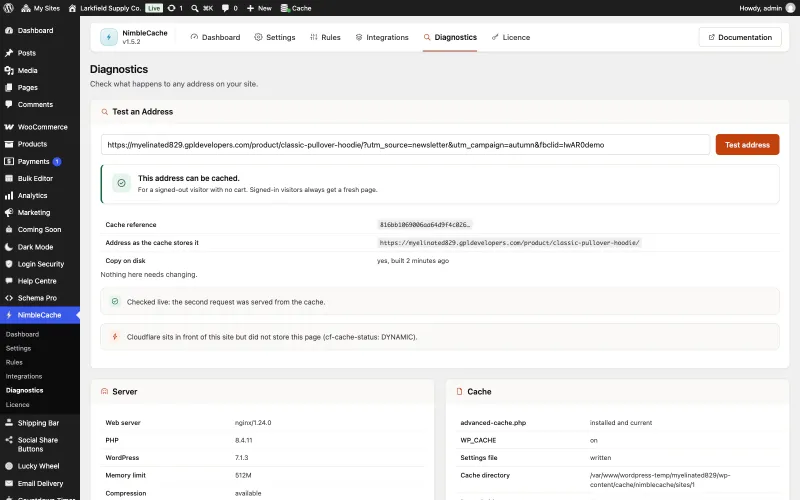Click the 'Test an Address' section heading

point(142,112)
